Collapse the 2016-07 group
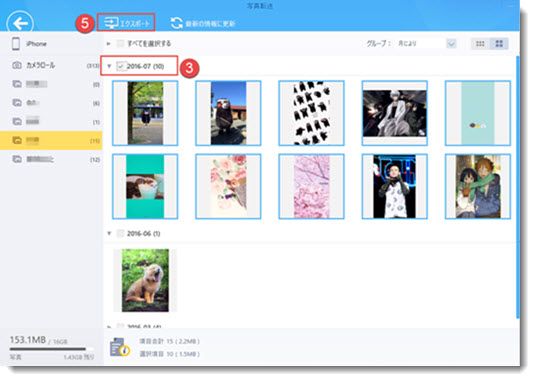 pos(109,66)
